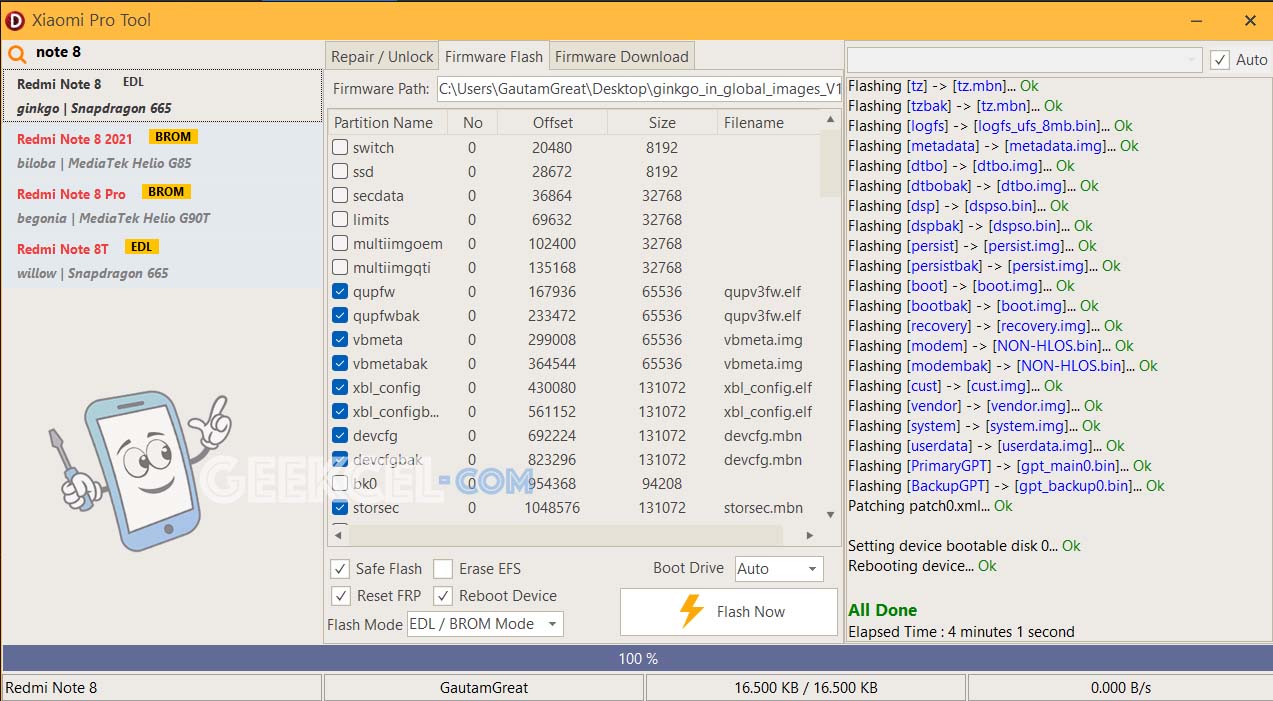Check the multiimgqti partition checkbox
This screenshot has height=701, width=1273.
340,267
